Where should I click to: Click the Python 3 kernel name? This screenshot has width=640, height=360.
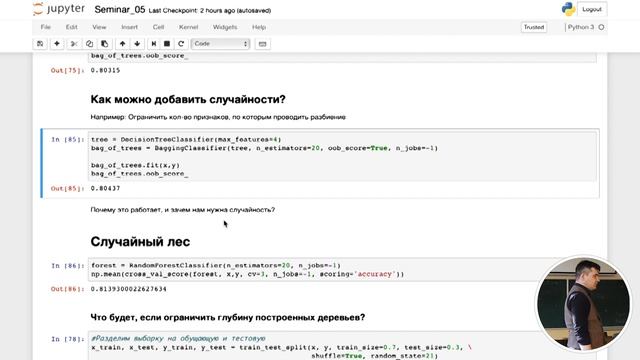pos(581,27)
